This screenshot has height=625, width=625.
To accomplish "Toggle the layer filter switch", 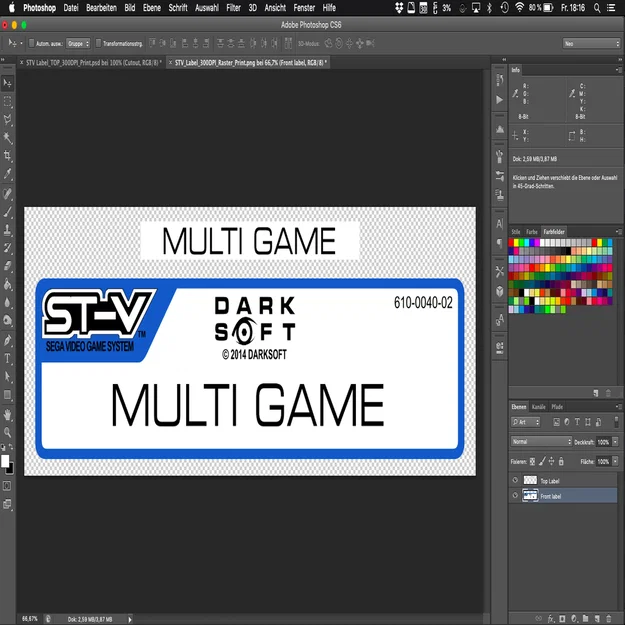I will tap(616, 421).
